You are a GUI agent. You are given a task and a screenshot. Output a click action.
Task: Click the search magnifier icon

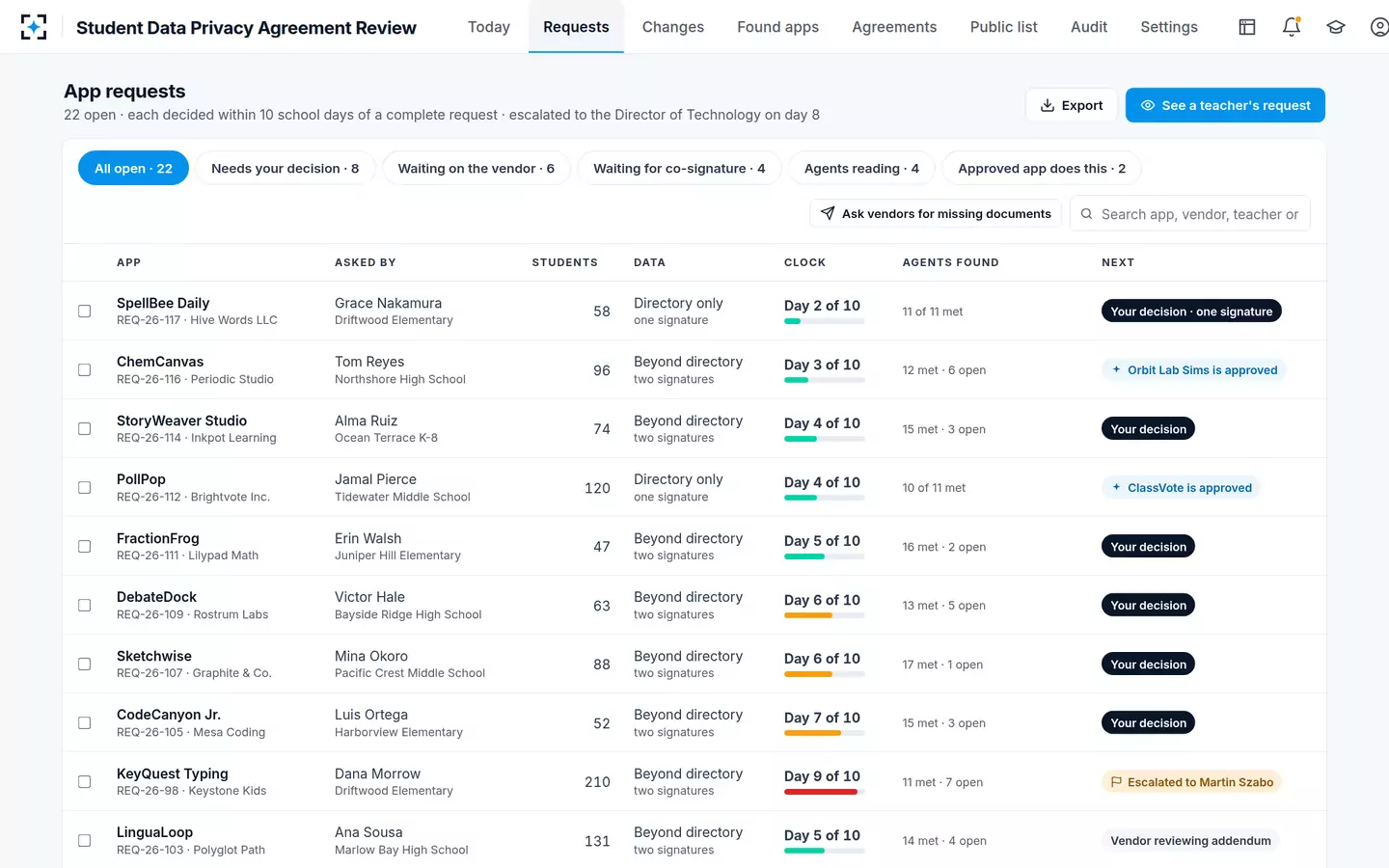1087,214
